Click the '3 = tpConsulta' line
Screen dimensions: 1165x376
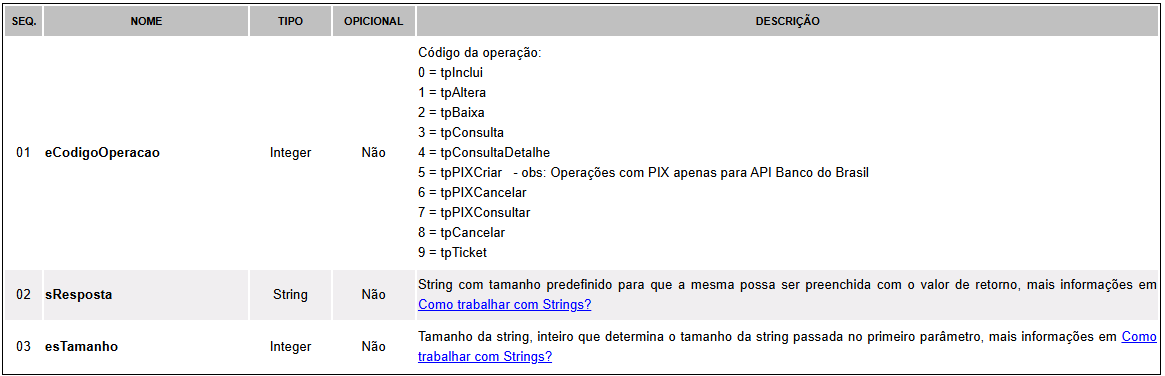(x=461, y=133)
